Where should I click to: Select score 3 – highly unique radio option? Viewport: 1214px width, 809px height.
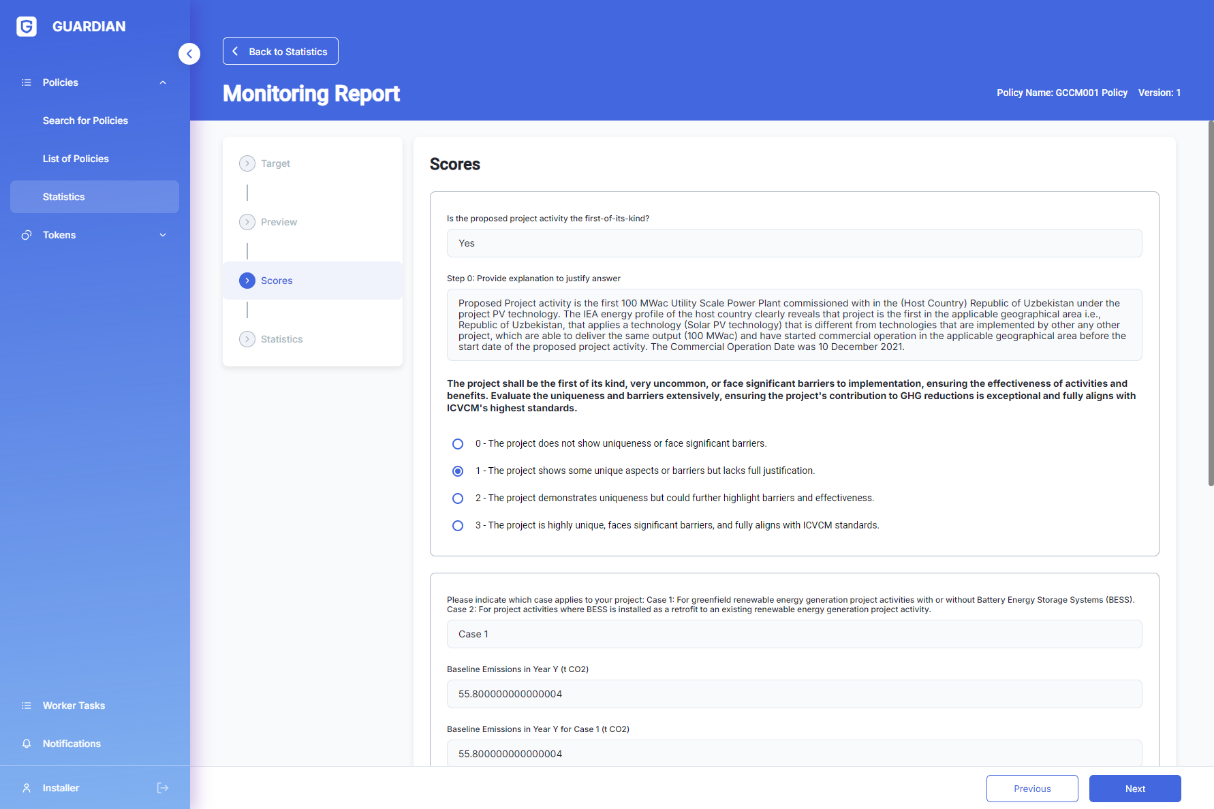click(458, 525)
